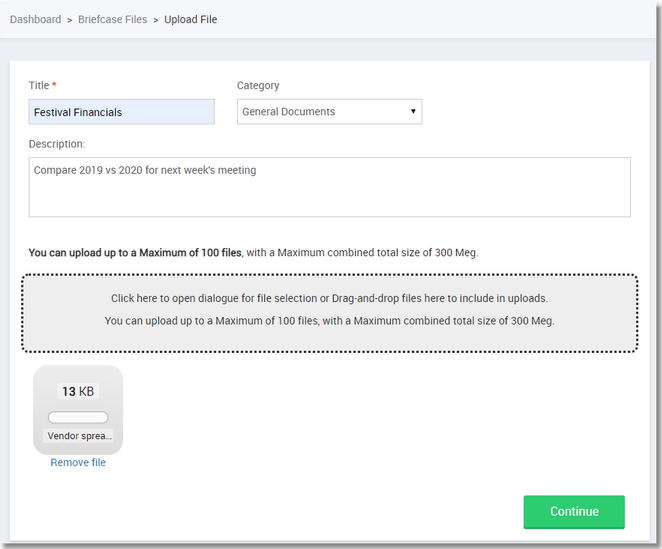Click the upload progress bar on file tile

pyautogui.click(x=78, y=417)
